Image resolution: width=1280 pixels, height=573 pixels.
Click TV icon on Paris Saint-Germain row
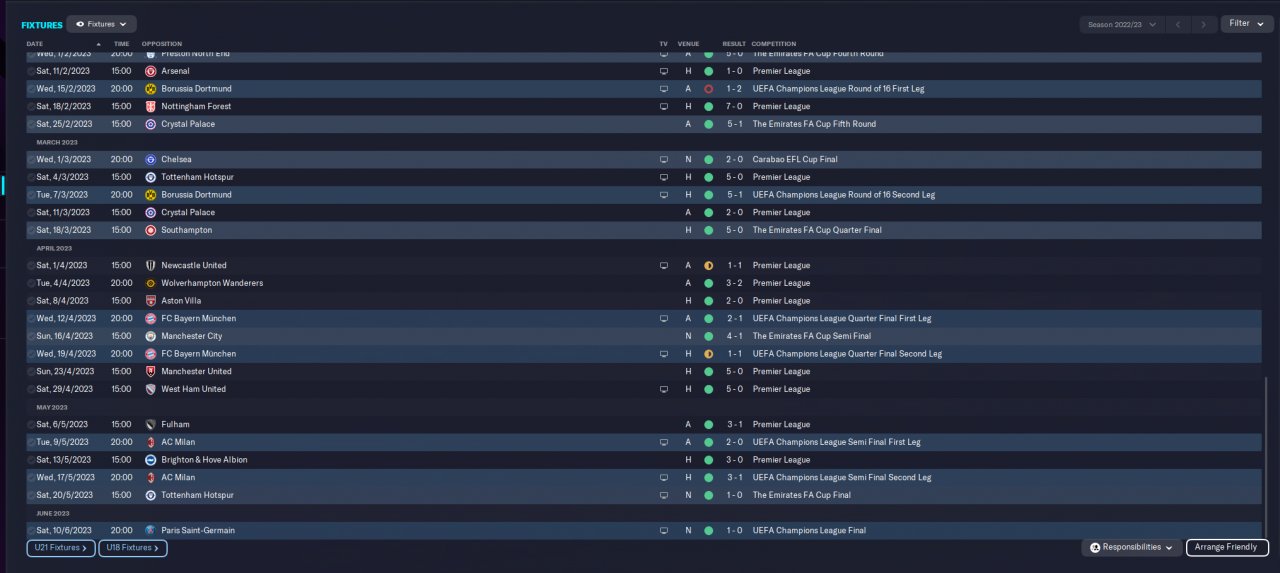(663, 531)
